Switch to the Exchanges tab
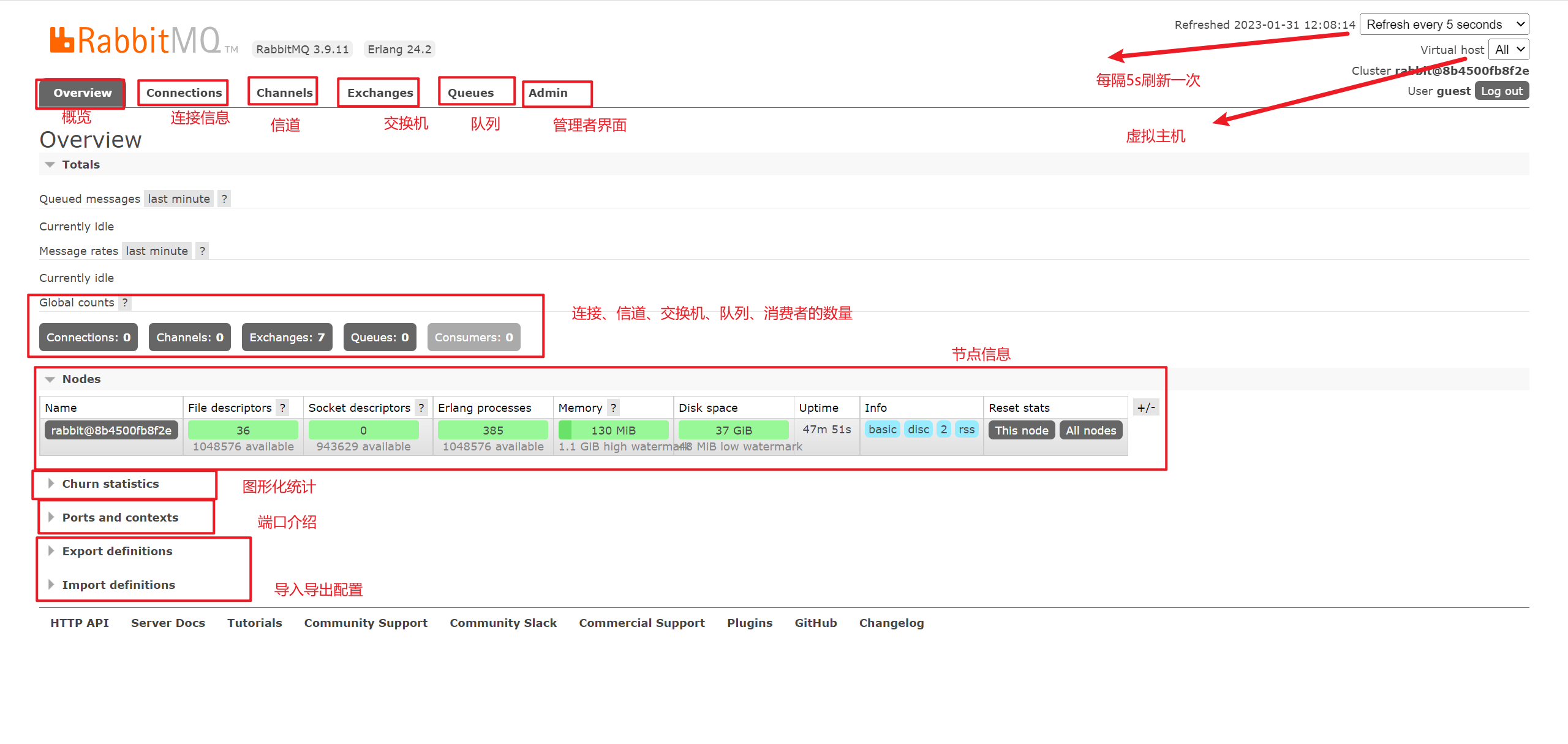 click(380, 93)
